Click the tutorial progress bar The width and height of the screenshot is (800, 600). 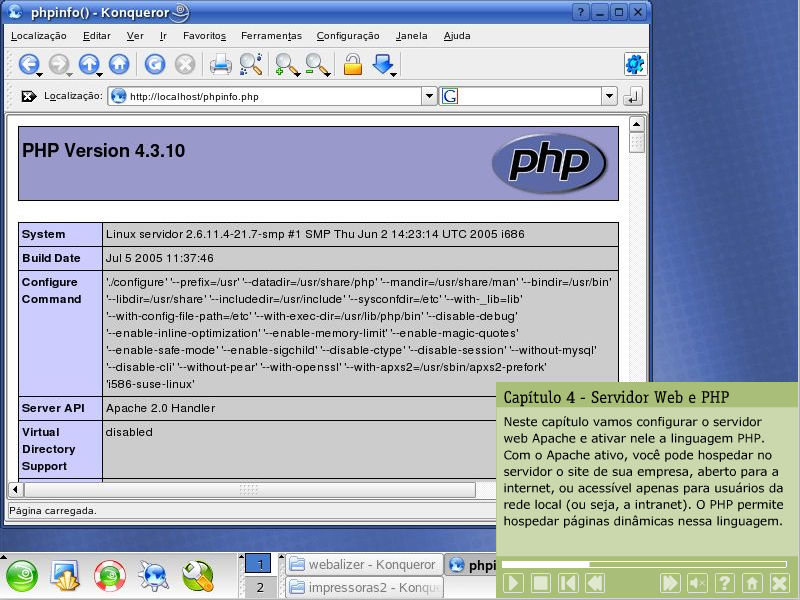tap(646, 564)
